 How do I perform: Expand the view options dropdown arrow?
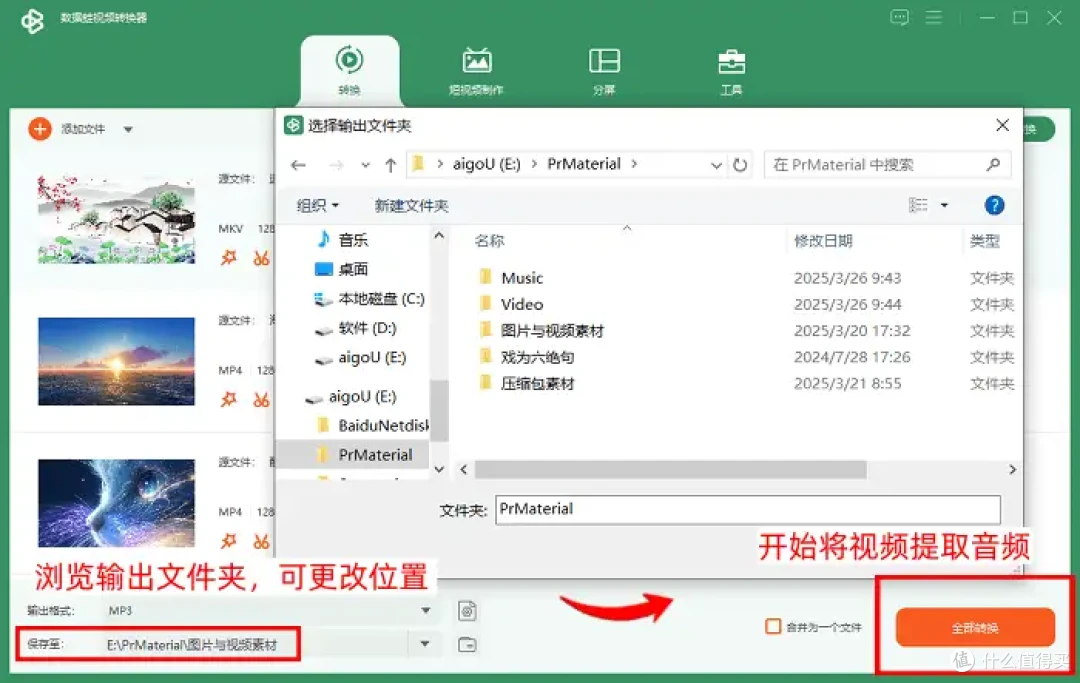pyautogui.click(x=944, y=205)
